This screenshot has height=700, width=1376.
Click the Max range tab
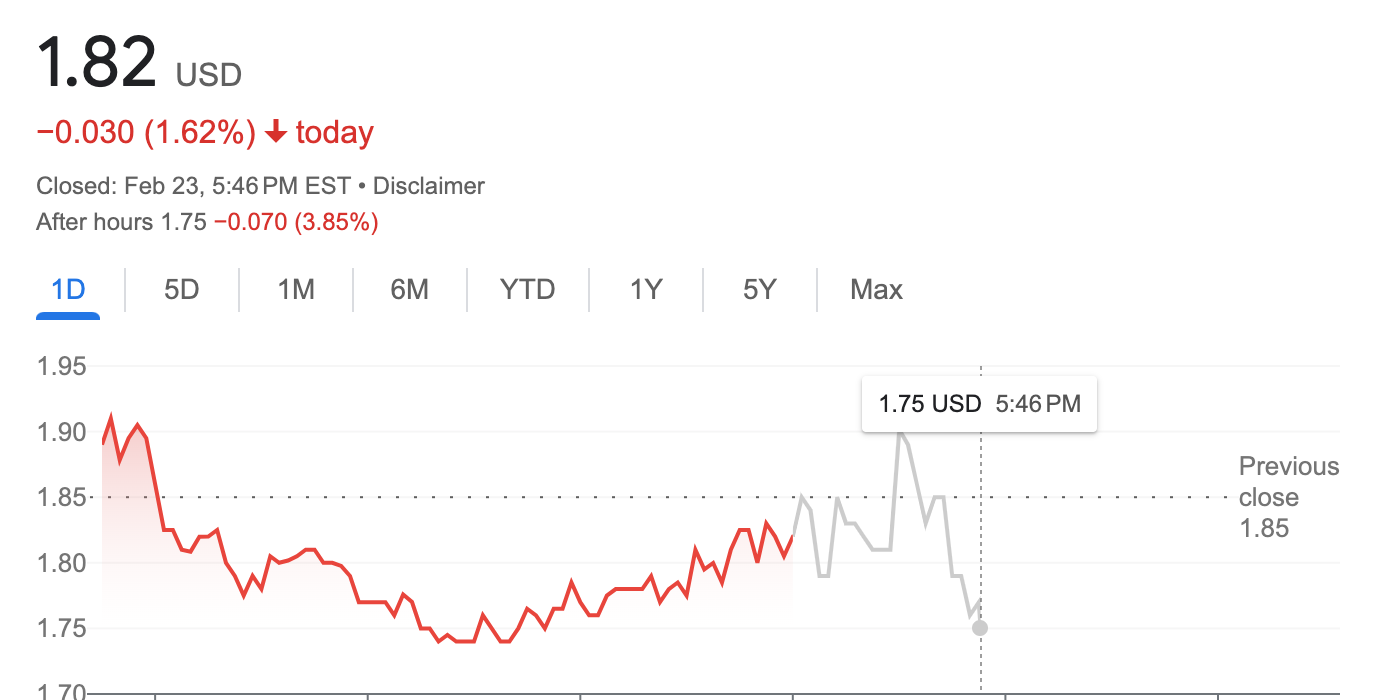(876, 290)
